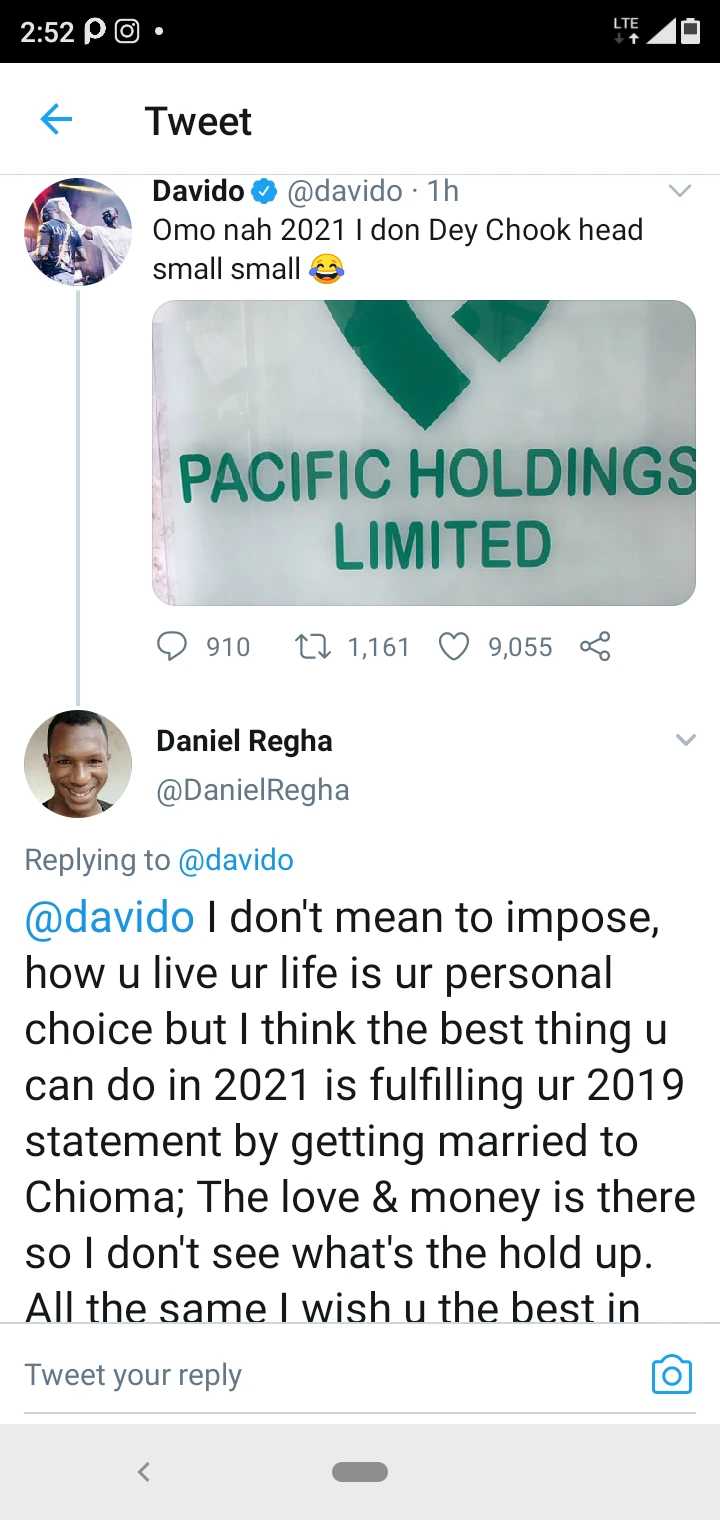Share Davido's tweet

595,647
